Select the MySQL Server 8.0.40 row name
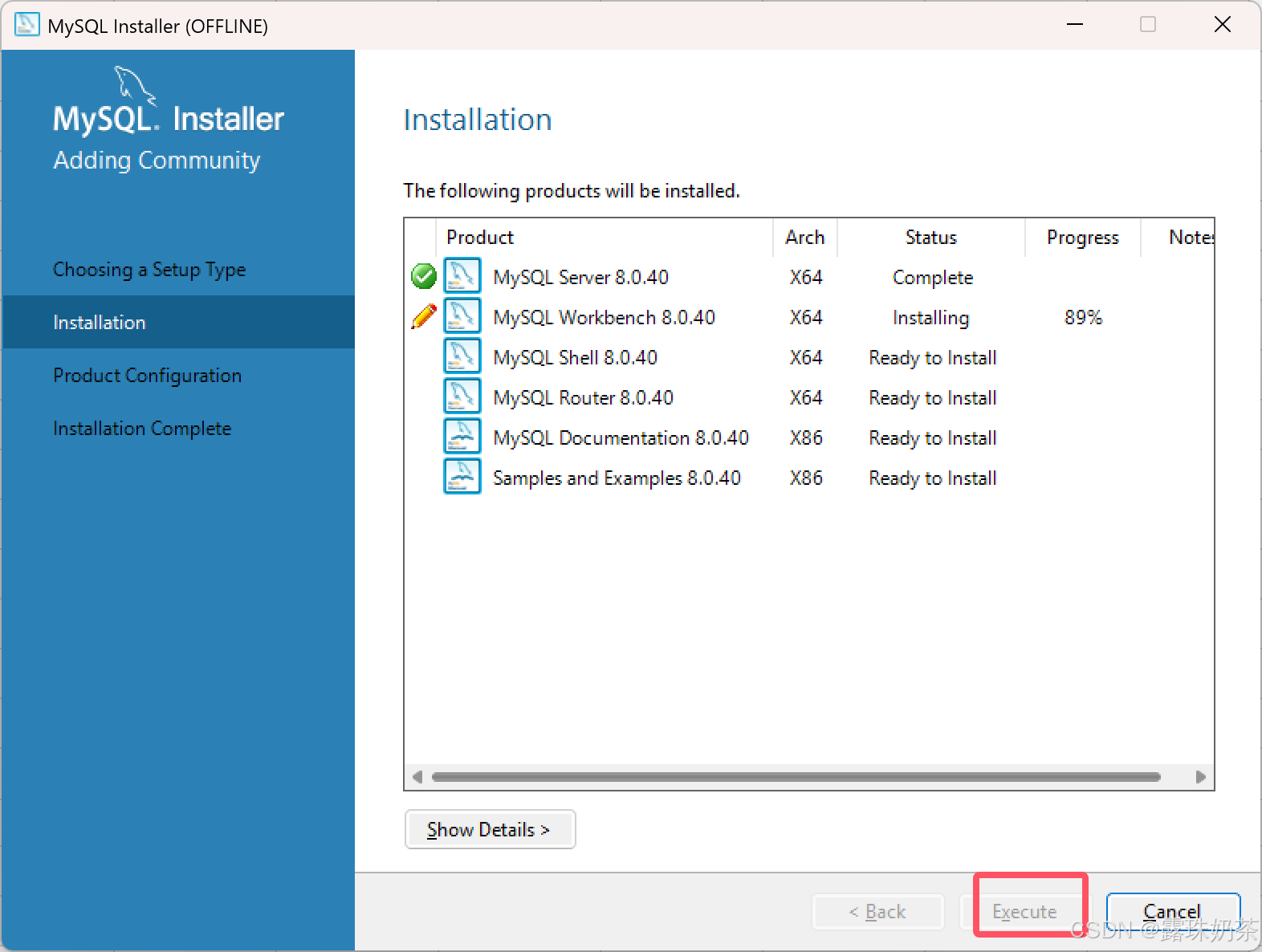Viewport: 1262px width, 952px height. click(x=580, y=277)
